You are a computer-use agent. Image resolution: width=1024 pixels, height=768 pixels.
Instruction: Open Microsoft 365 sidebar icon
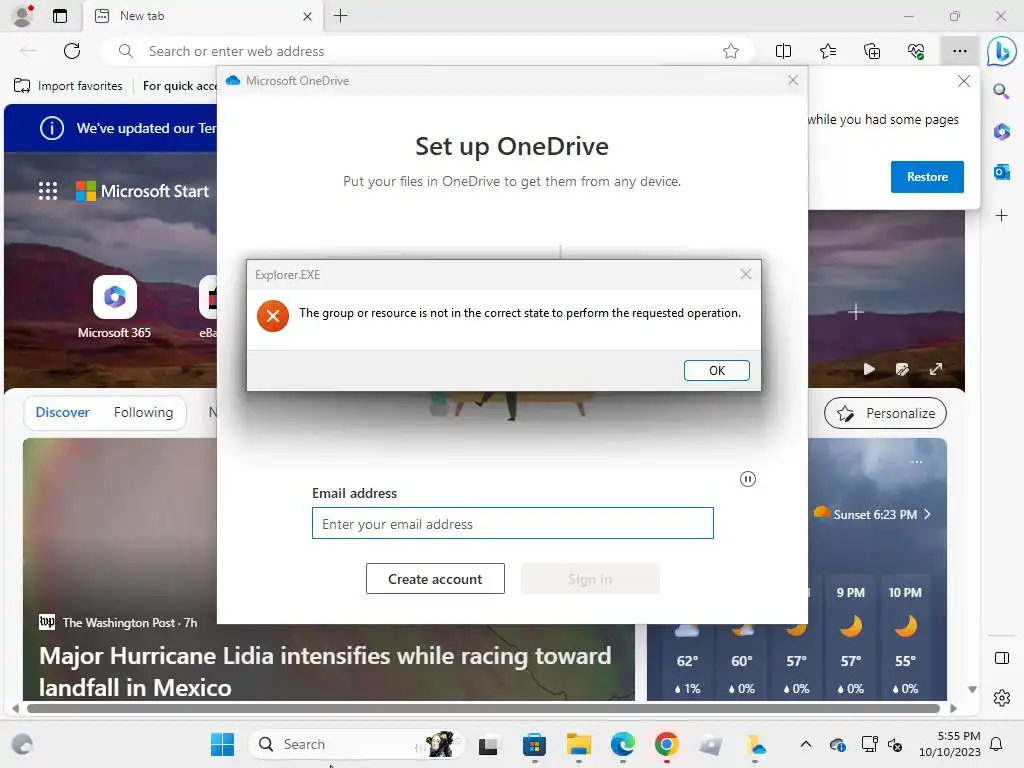pos(1001,131)
